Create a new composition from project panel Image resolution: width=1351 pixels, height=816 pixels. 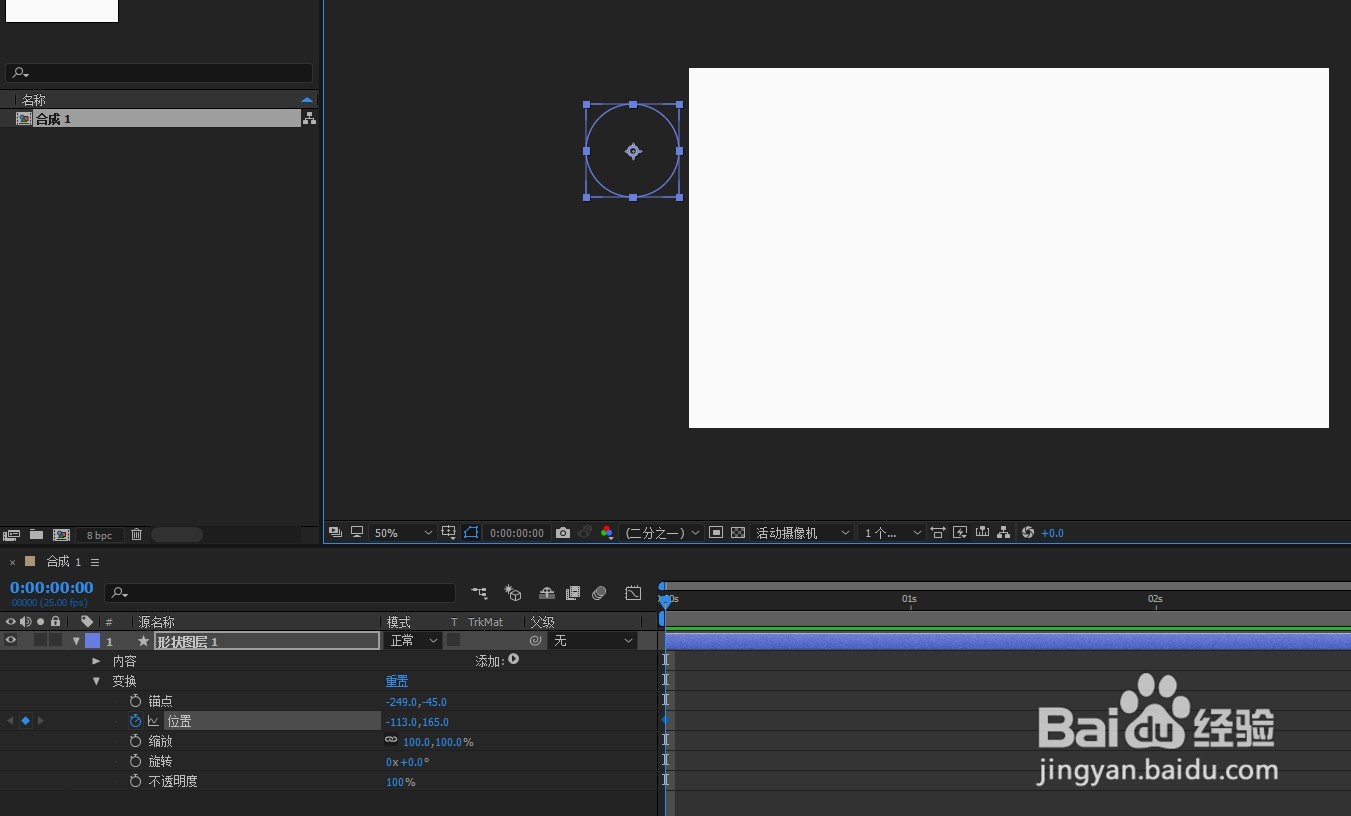(x=61, y=535)
